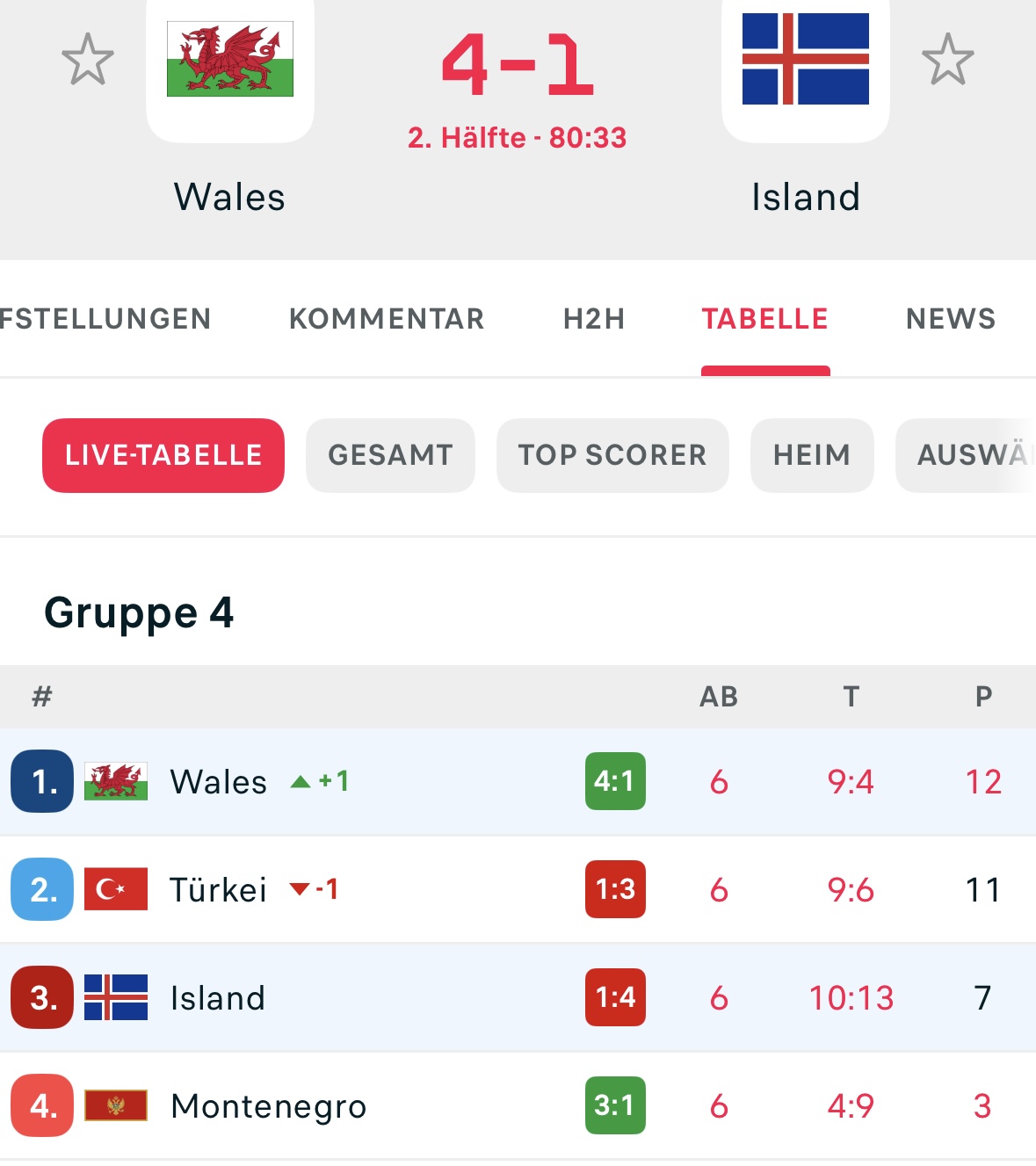
Task: Select the Heim table filter
Action: pos(812,455)
